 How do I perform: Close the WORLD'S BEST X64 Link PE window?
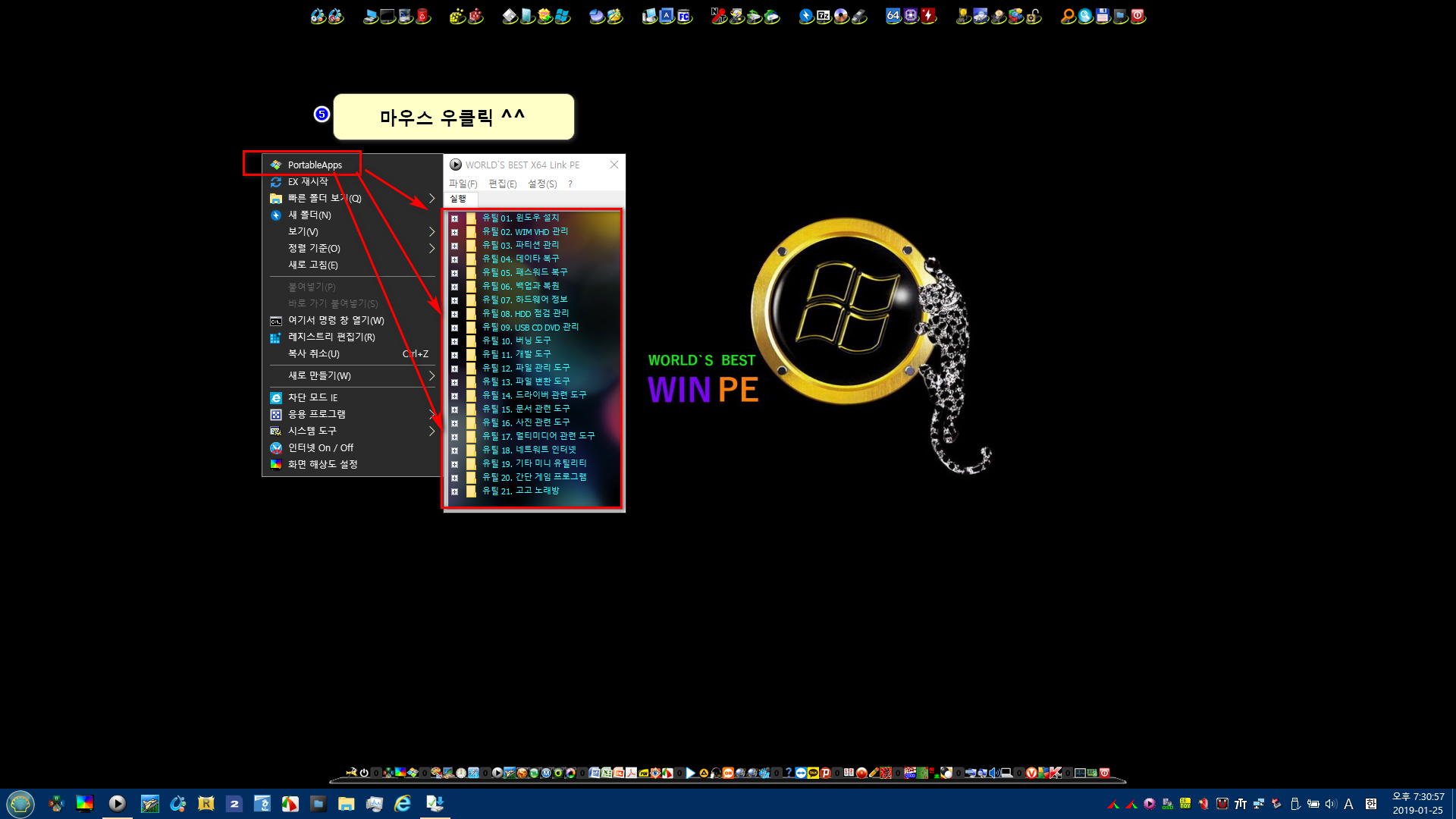[x=614, y=165]
